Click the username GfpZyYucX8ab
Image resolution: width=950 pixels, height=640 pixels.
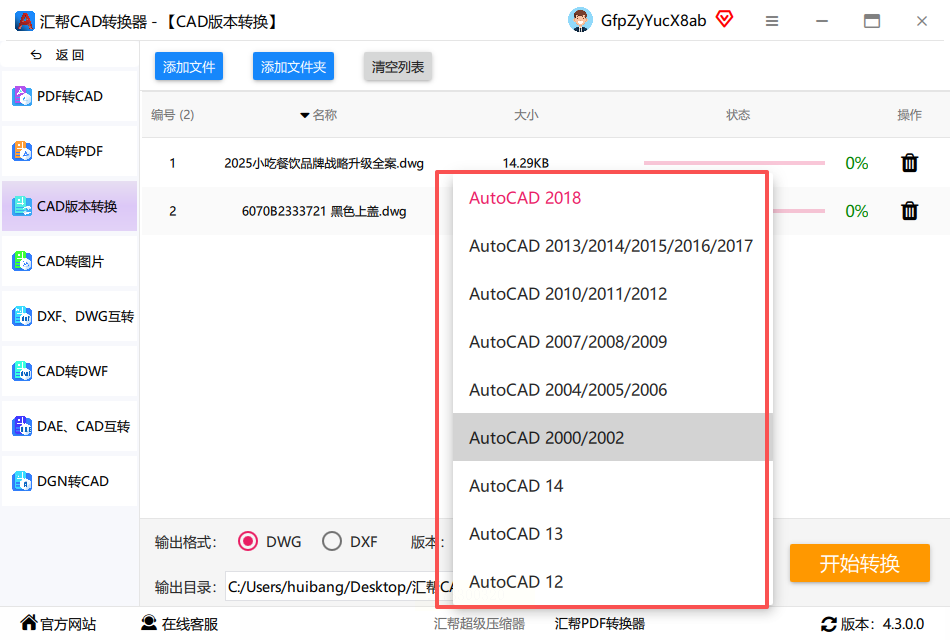point(653,21)
